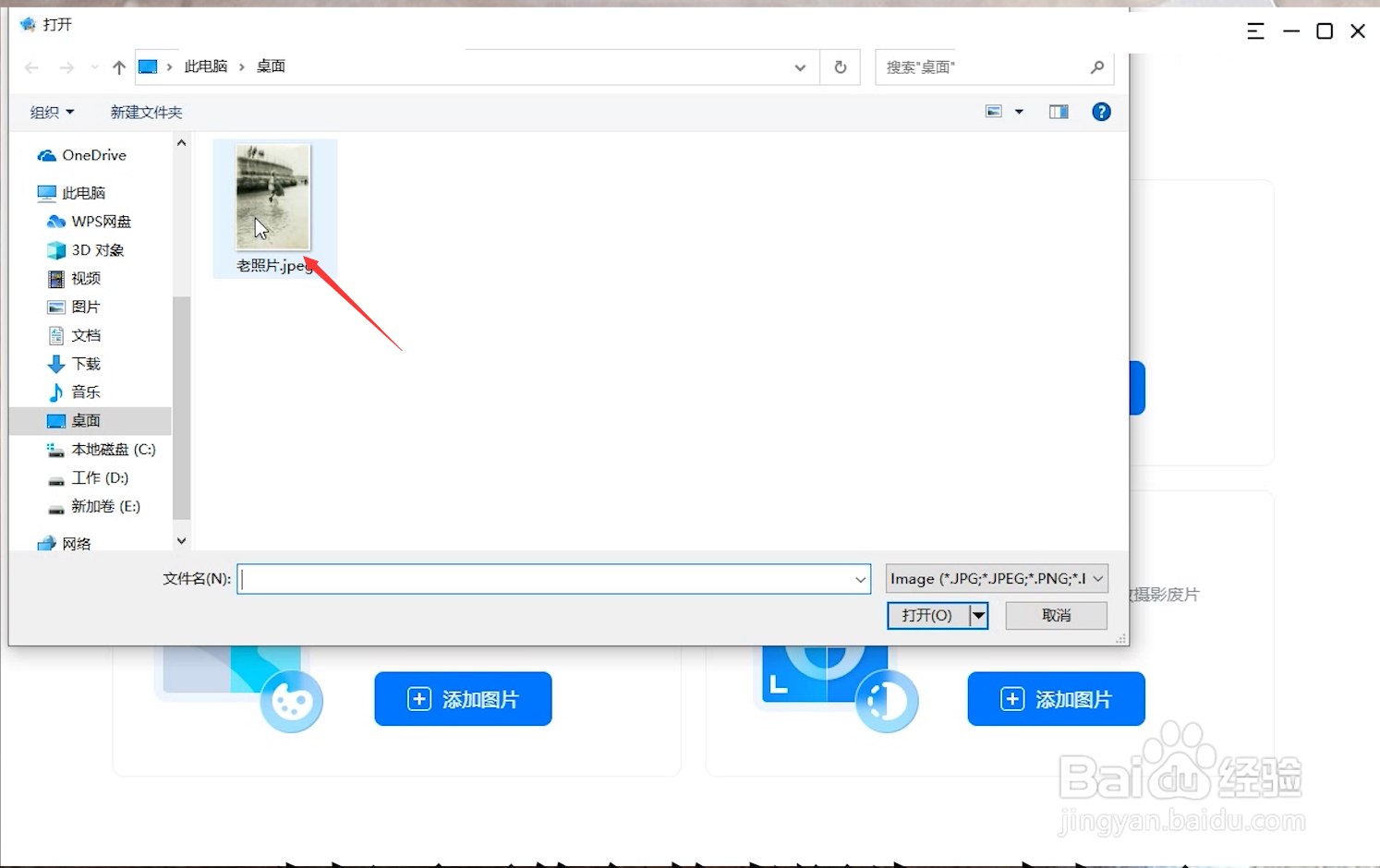The height and width of the screenshot is (868, 1380).
Task: Click 新建文件夹 to create a folder
Action: pos(146,112)
